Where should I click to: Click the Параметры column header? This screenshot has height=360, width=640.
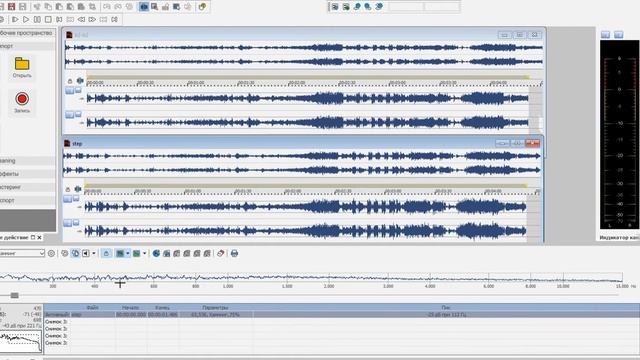215,307
